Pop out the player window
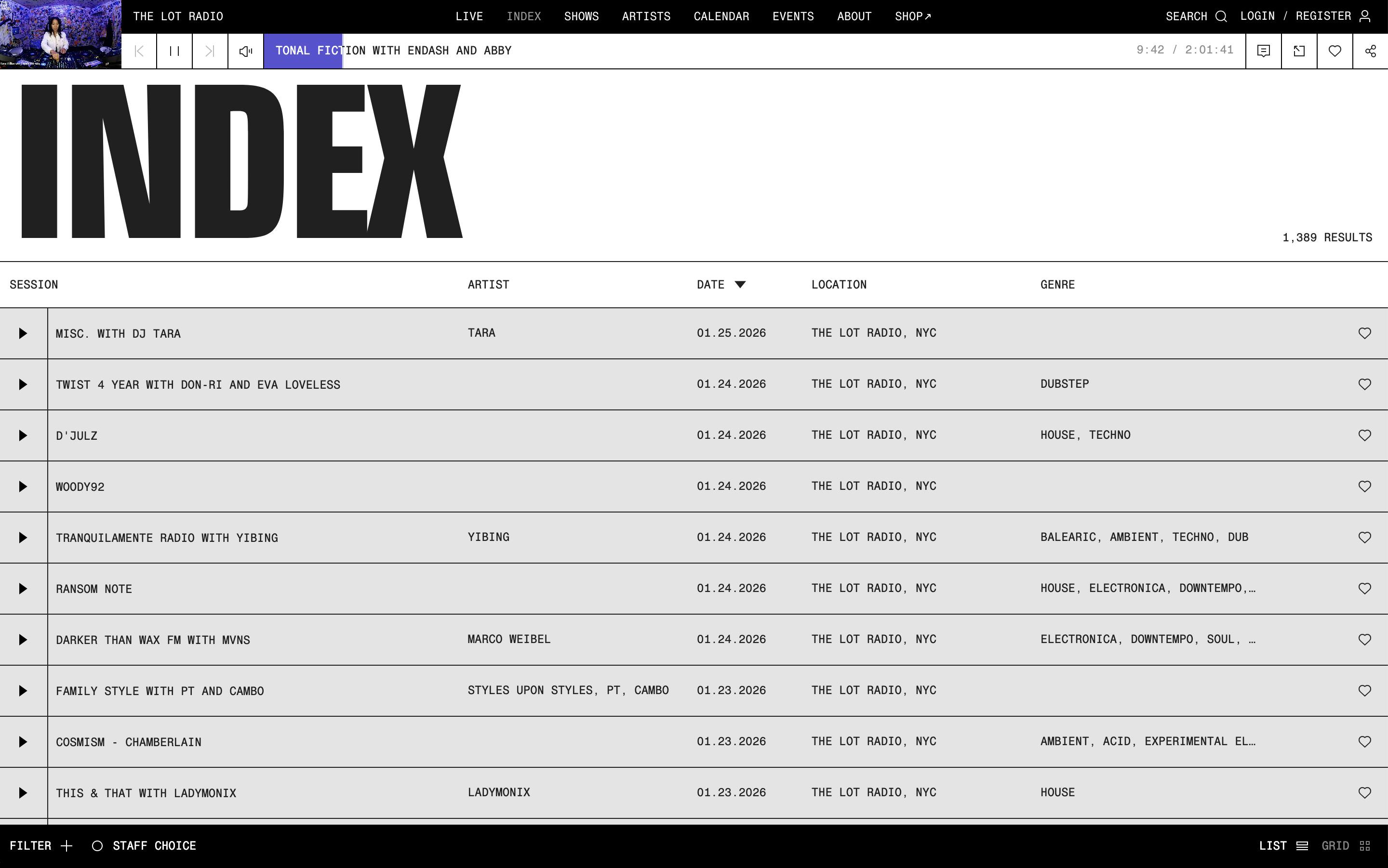The width and height of the screenshot is (1388, 868). [x=1298, y=51]
